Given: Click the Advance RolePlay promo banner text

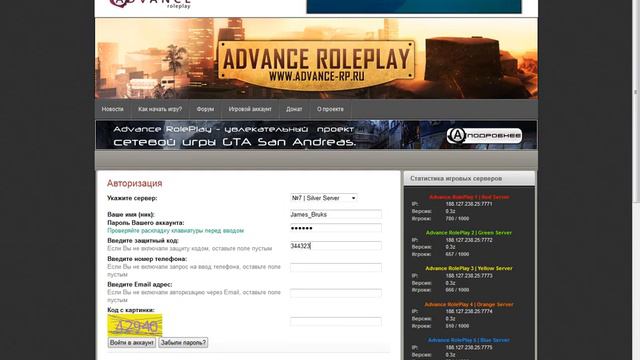Looking at the screenshot, I should (x=234, y=136).
